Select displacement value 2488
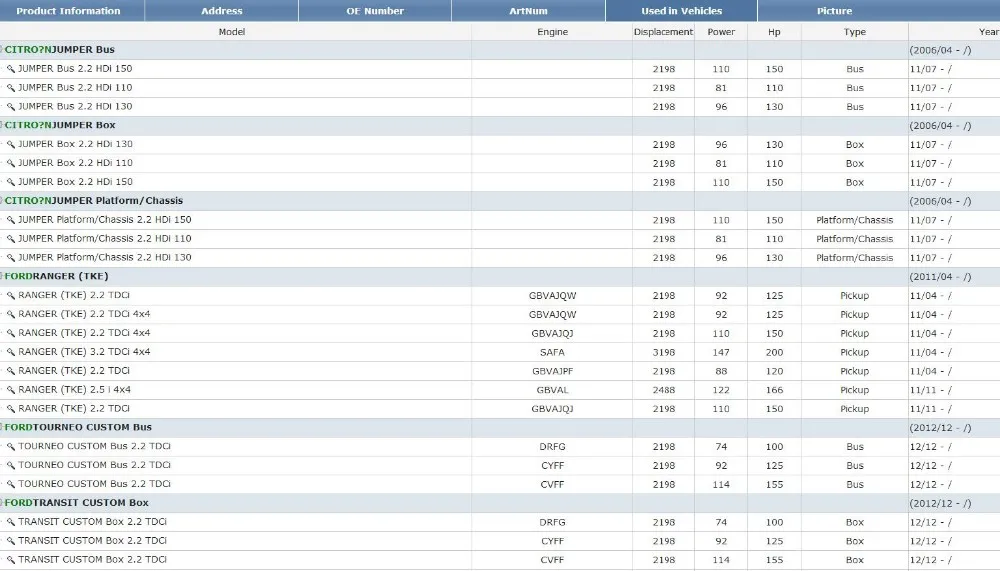The height and width of the screenshot is (571, 1000). (x=663, y=390)
